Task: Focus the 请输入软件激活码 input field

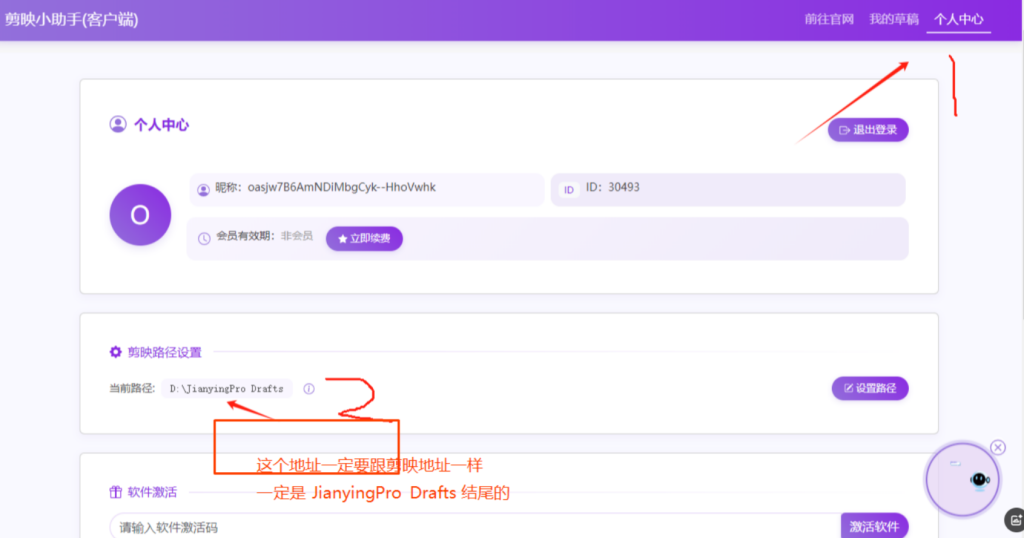Action: click(x=475, y=526)
